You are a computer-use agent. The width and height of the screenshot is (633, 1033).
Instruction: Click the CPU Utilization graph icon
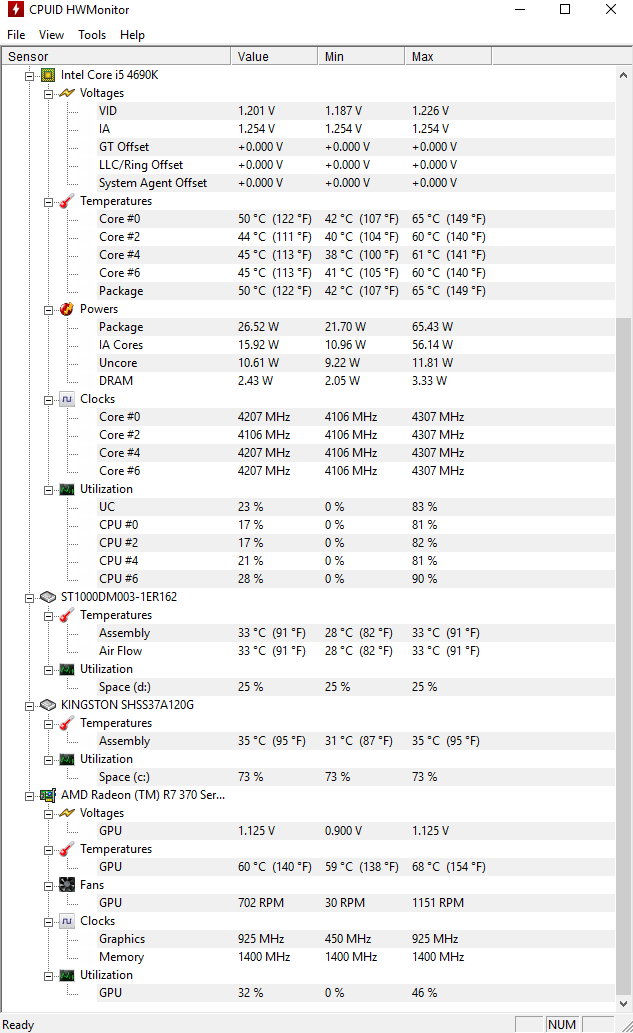pos(67,489)
